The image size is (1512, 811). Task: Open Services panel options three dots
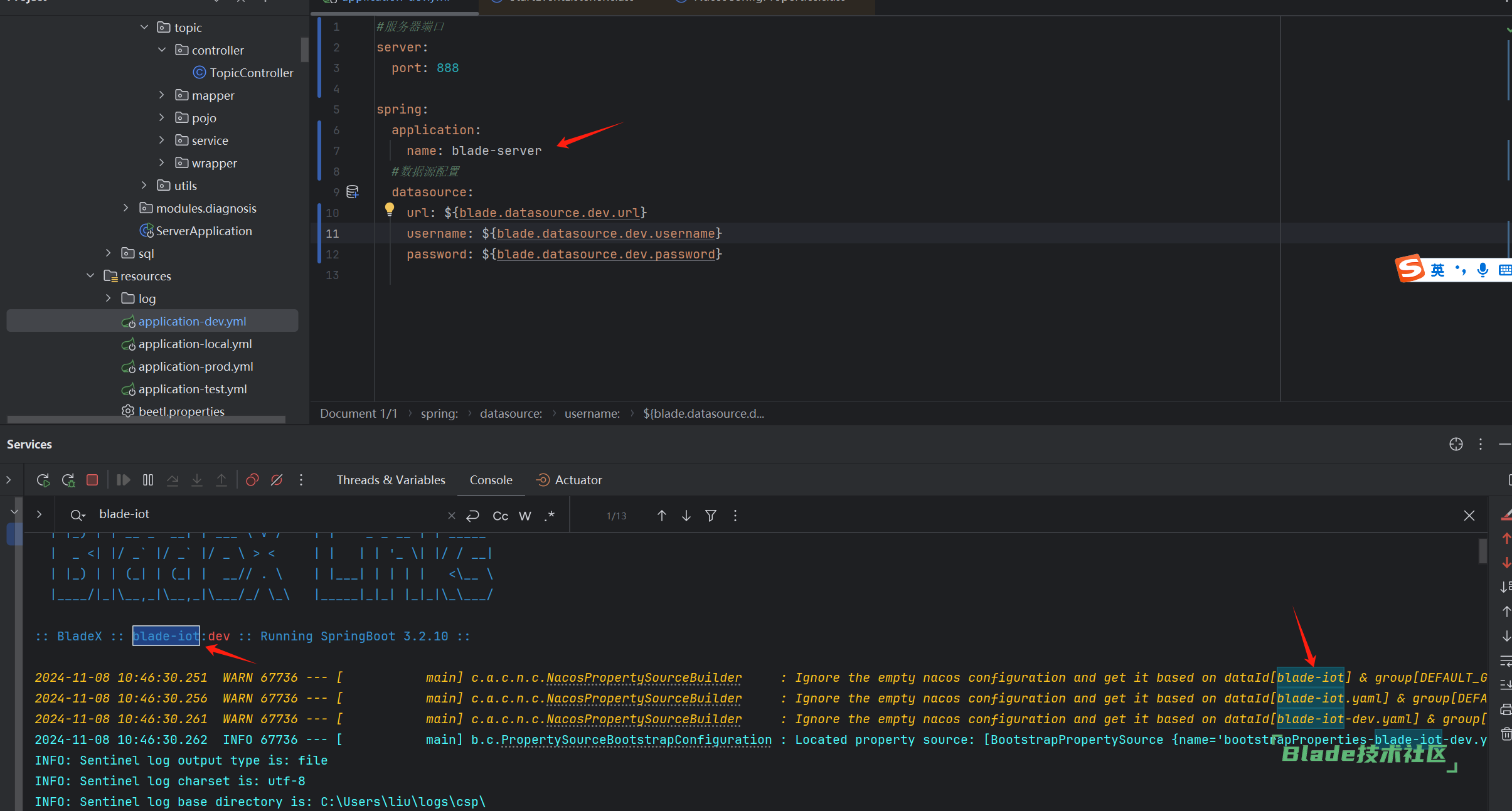(1481, 444)
